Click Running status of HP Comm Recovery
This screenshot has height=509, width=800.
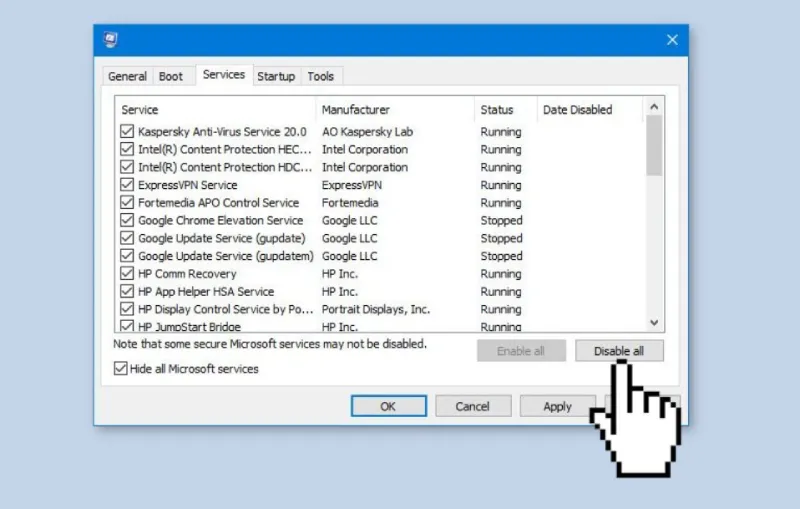[x=501, y=274]
